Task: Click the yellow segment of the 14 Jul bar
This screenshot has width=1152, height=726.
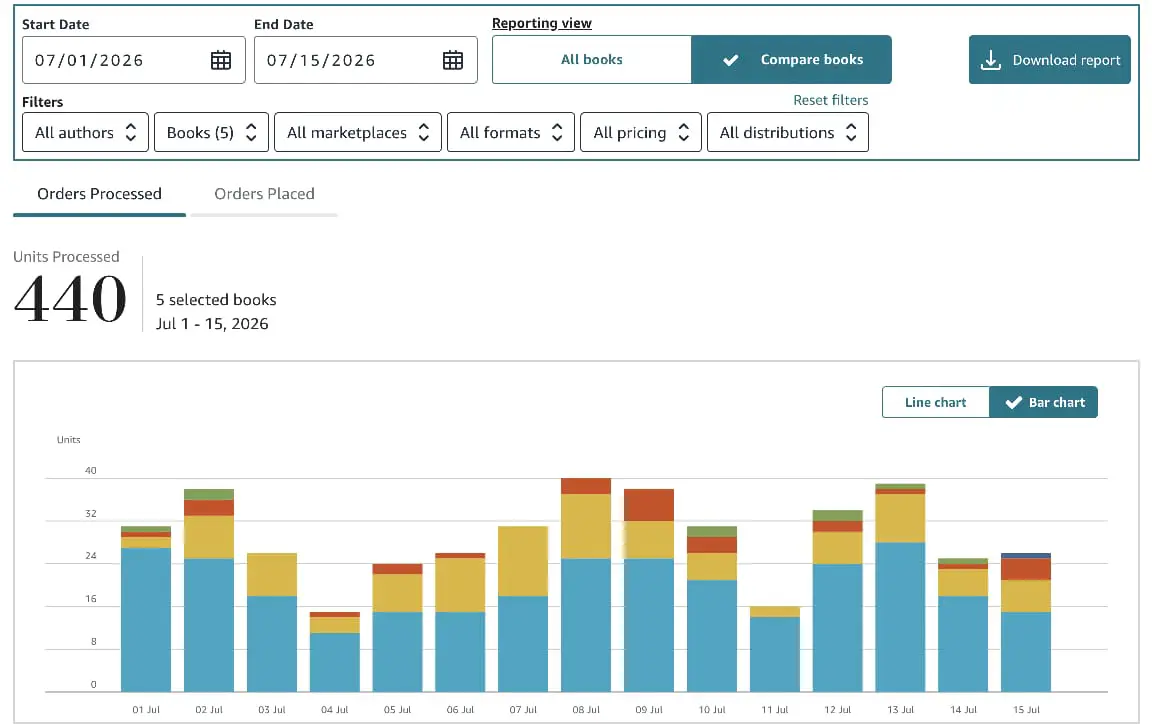Action: pos(962,583)
